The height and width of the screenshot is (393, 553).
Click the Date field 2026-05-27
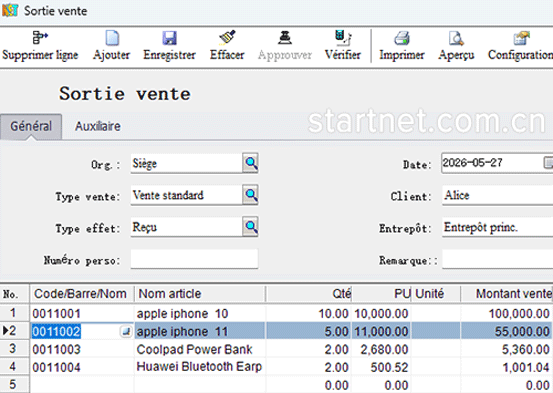(x=492, y=163)
